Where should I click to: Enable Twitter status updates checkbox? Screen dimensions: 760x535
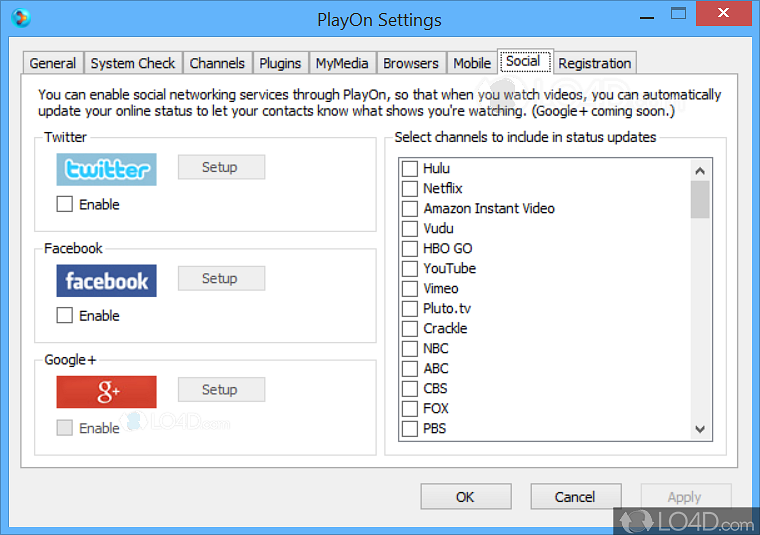(64, 204)
